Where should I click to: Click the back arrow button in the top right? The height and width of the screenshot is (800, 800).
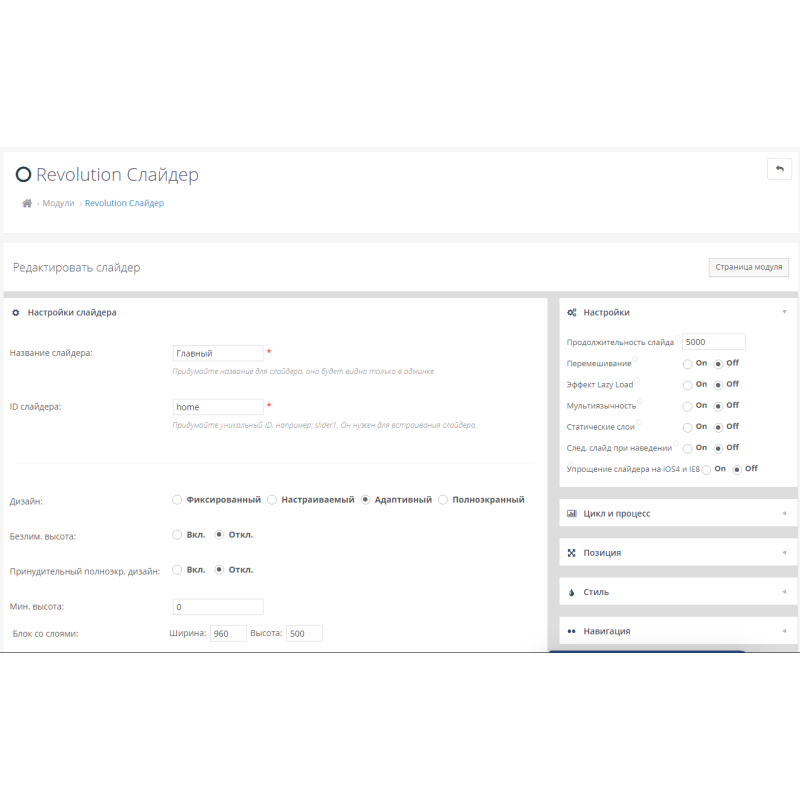point(779,169)
